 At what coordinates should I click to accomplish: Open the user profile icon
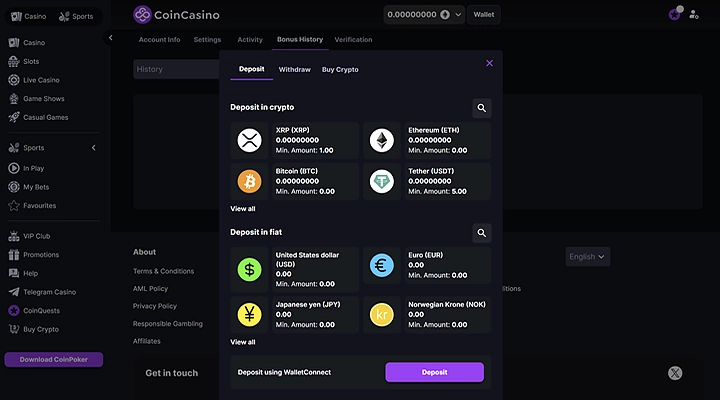click(x=694, y=15)
